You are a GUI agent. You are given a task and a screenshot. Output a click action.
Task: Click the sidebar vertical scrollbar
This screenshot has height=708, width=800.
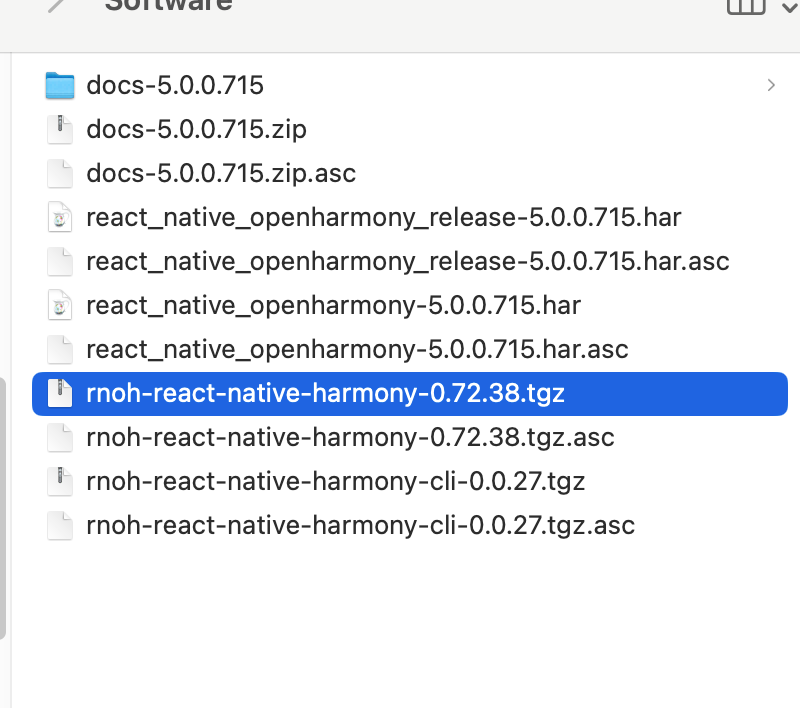(x=3, y=508)
